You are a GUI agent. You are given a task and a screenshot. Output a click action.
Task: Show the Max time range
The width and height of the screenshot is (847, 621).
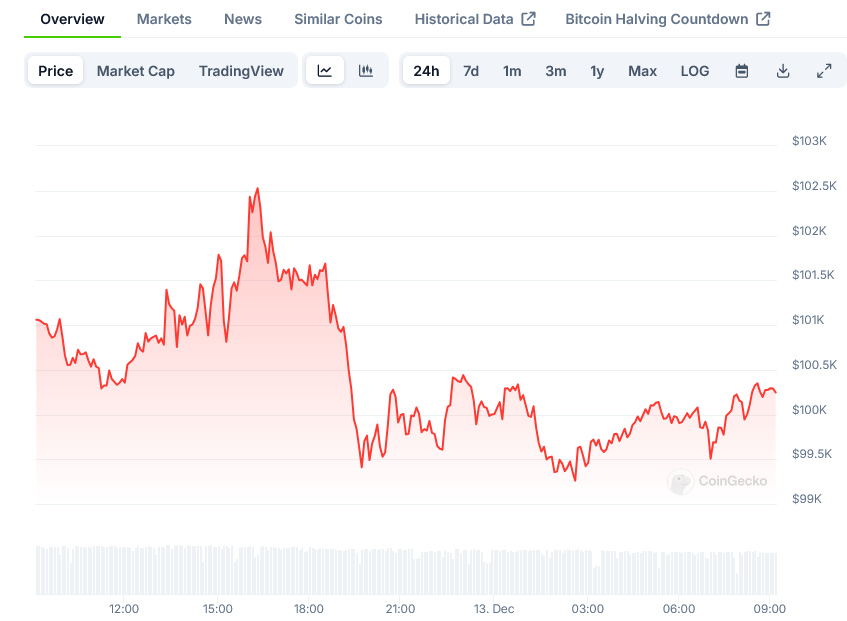click(x=642, y=71)
